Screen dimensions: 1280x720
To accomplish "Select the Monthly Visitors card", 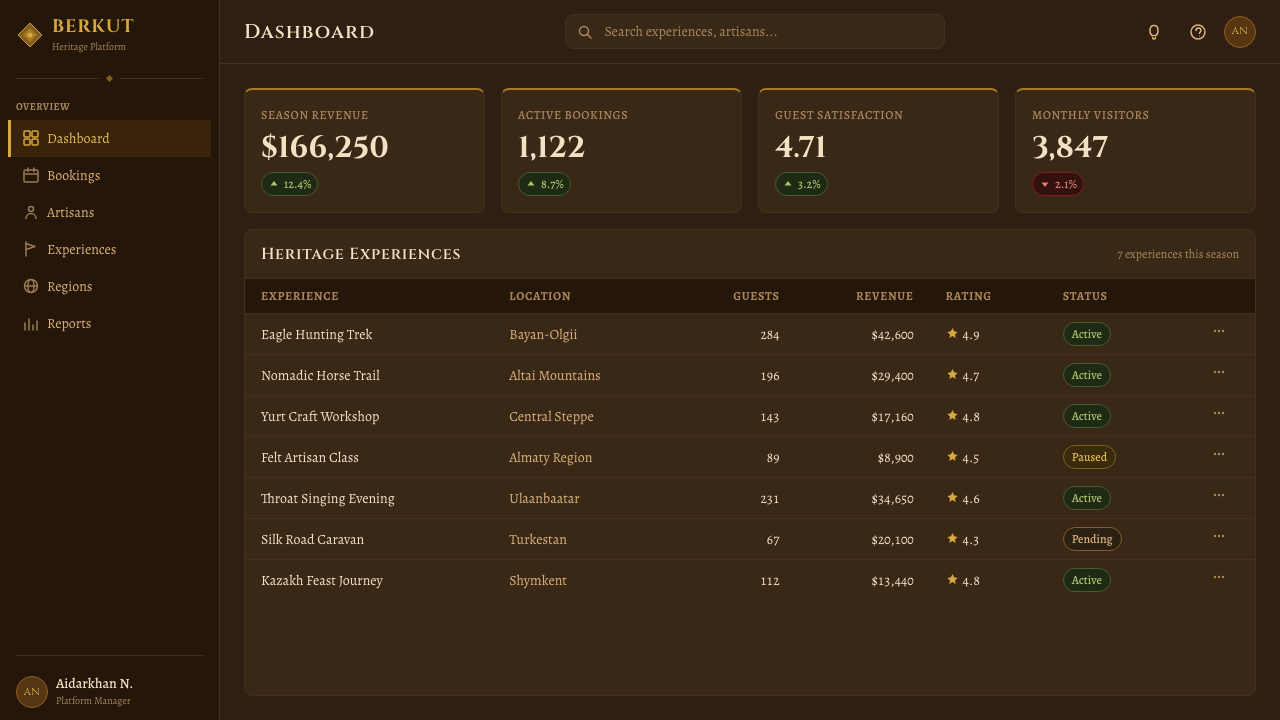I will (1135, 150).
